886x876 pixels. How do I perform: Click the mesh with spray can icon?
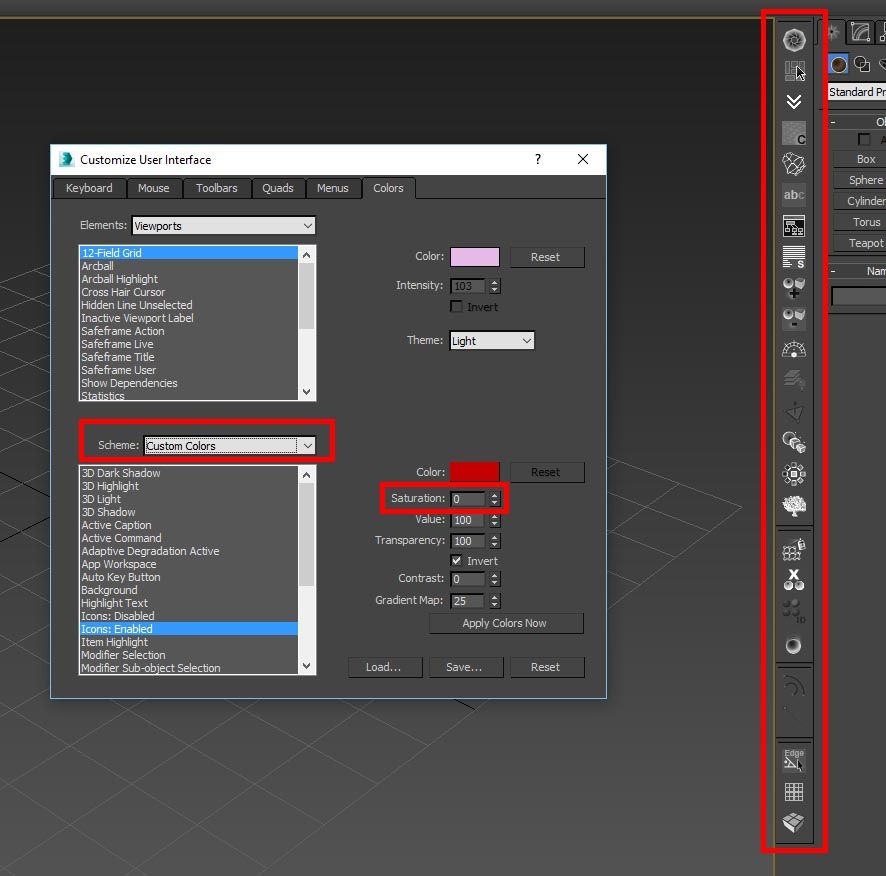[x=794, y=549]
